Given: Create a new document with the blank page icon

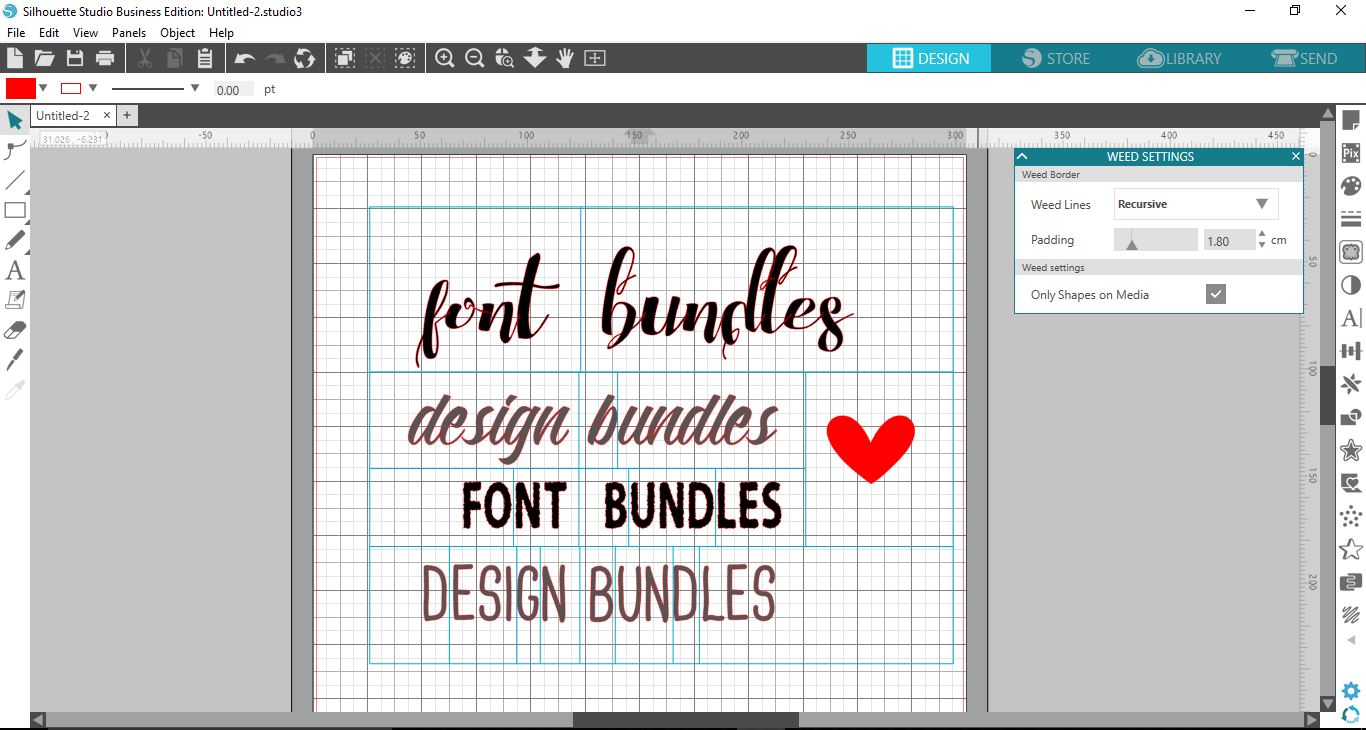Looking at the screenshot, I should tap(15, 58).
